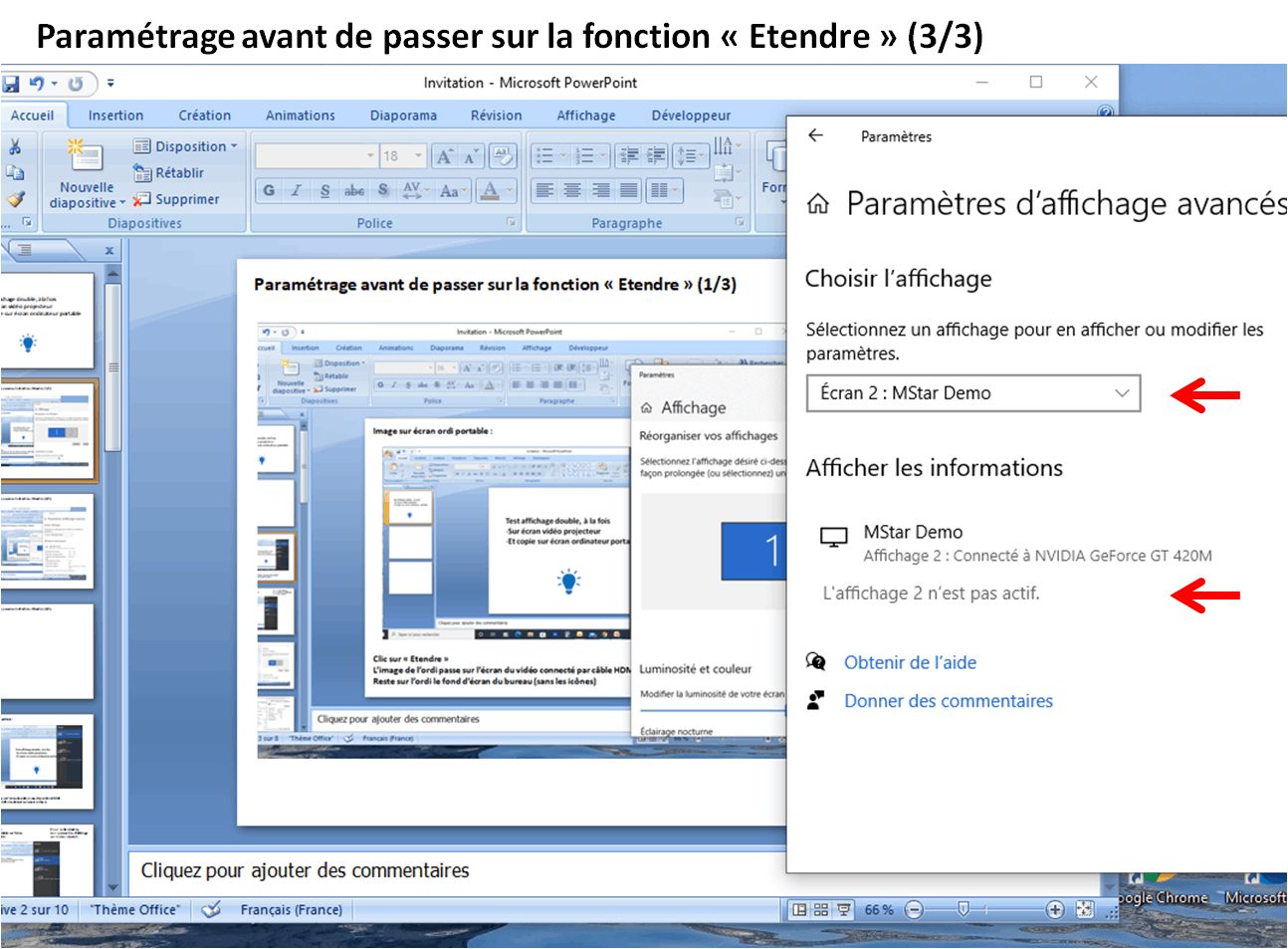Click the Redo icon in the quick access toolbar
Viewport: 1288px width, 949px height.
tap(76, 84)
